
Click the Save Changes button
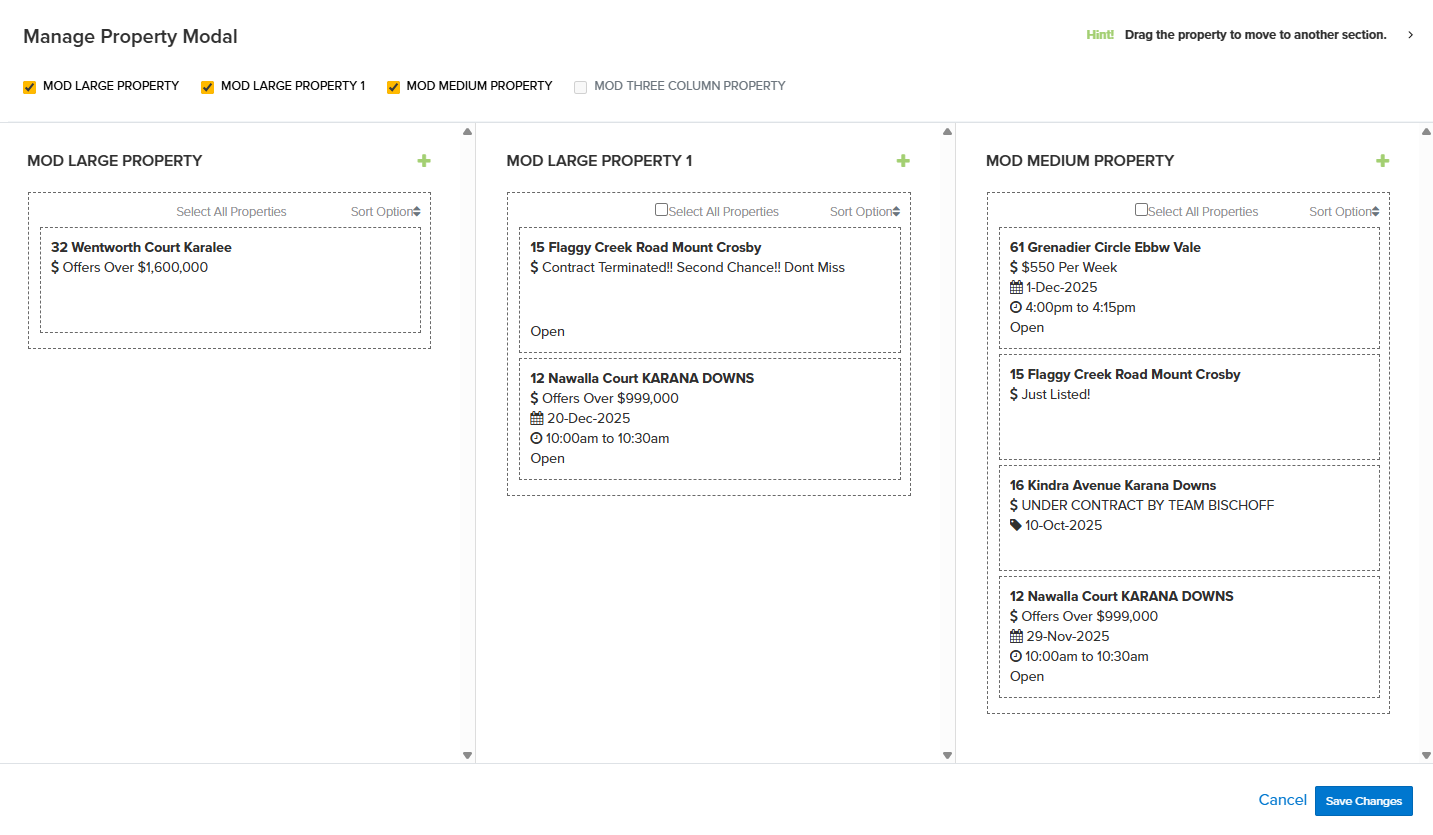pos(1363,801)
